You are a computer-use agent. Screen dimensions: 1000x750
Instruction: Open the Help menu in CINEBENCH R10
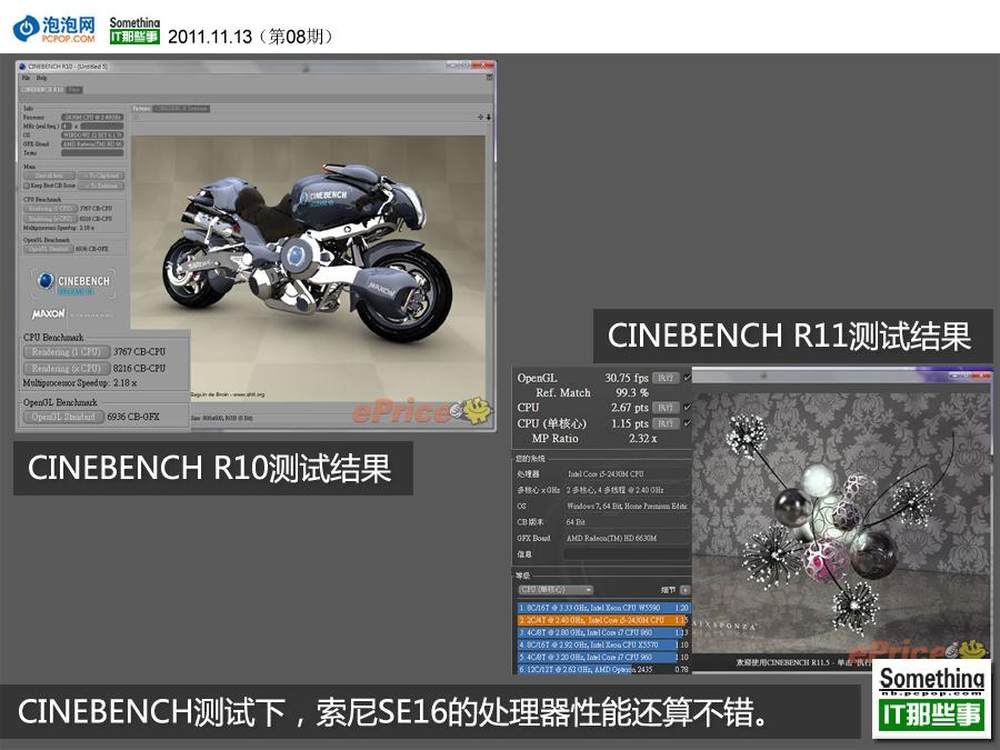point(41,78)
